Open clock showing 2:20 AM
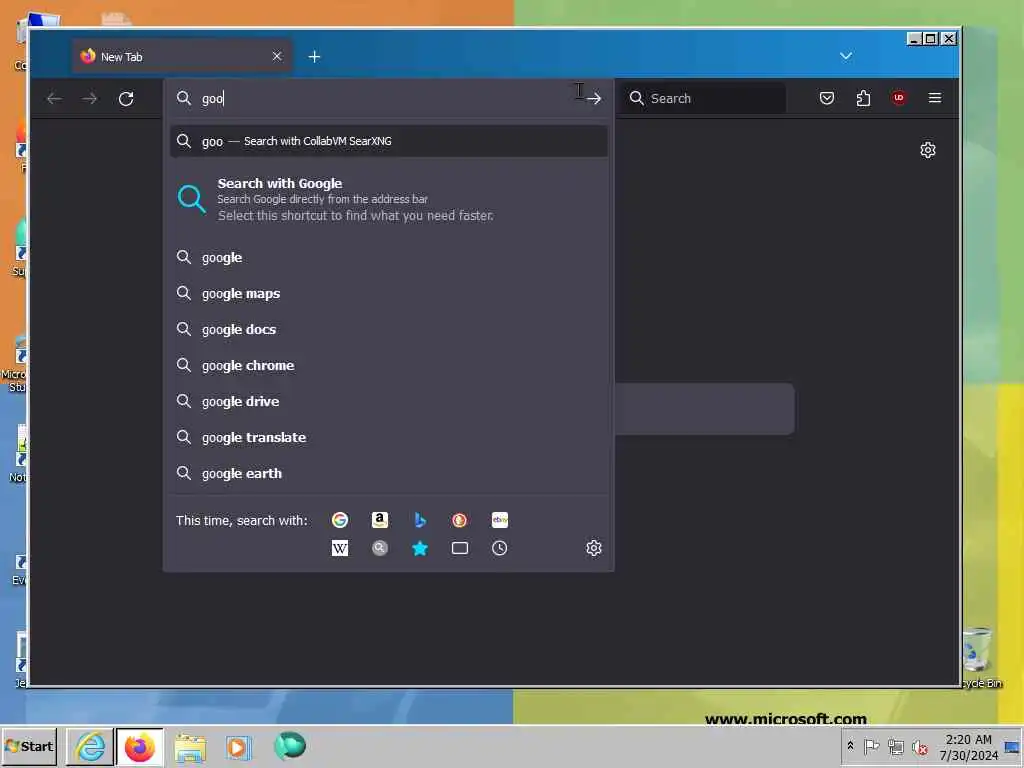 (x=968, y=747)
